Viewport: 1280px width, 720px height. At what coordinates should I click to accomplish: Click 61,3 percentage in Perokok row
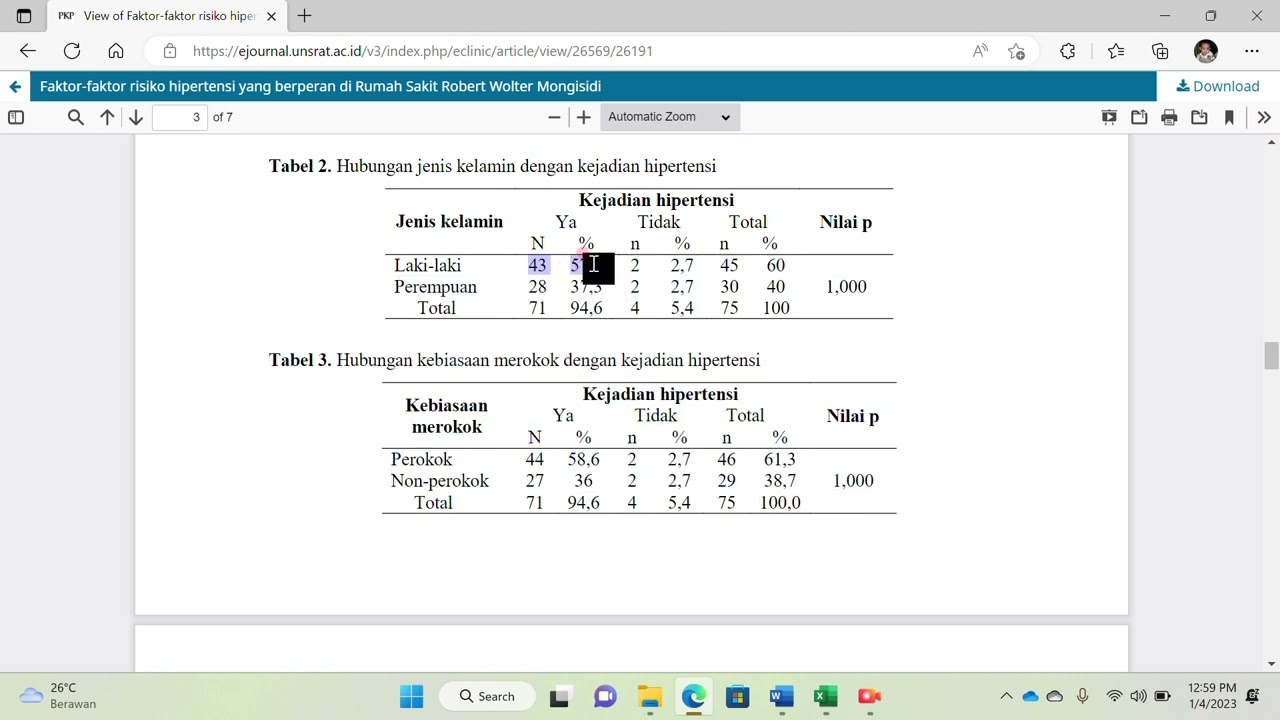[780, 459]
